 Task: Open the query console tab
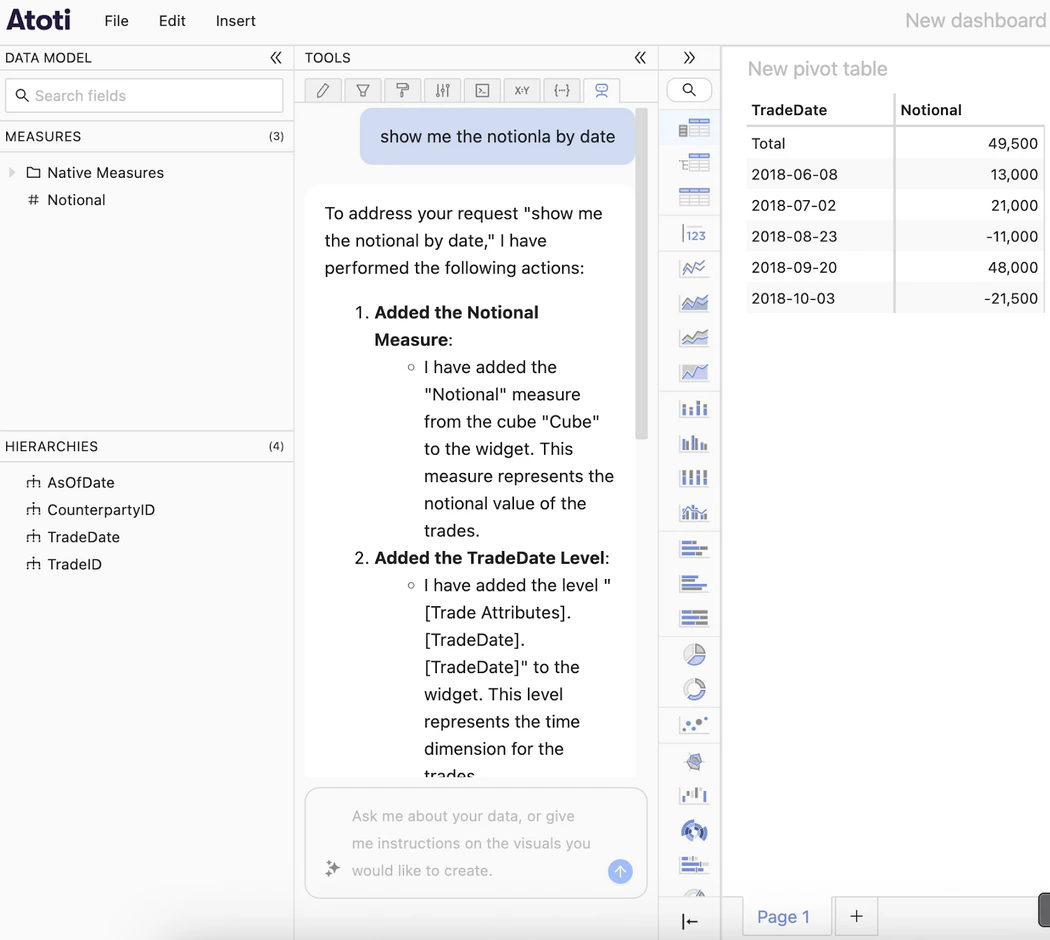click(x=482, y=90)
